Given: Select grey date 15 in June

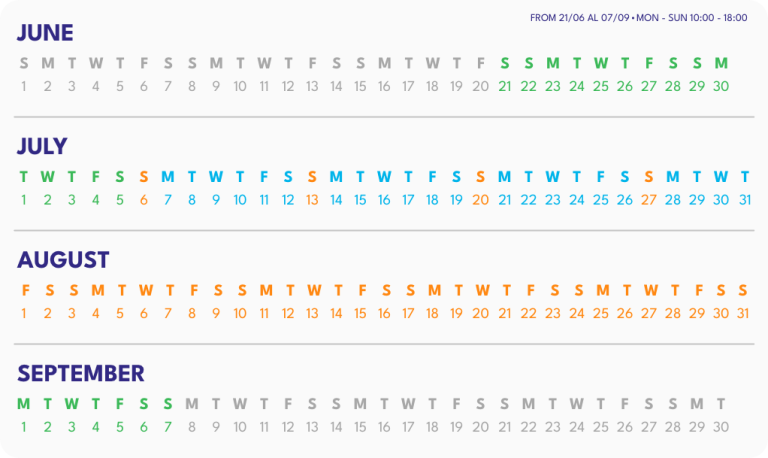Looking at the screenshot, I should (x=360, y=86).
